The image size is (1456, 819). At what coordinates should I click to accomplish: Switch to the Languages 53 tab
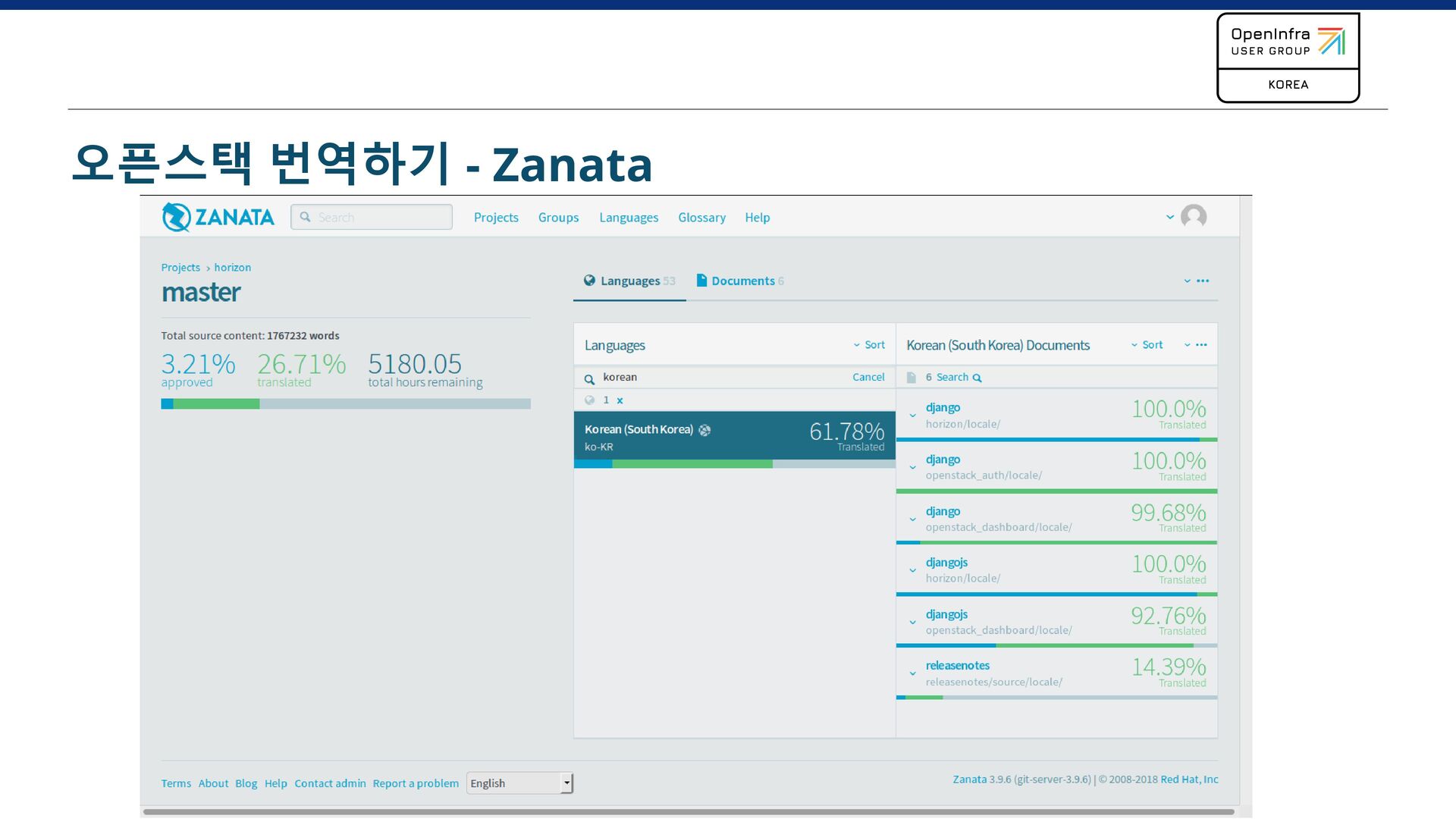click(x=629, y=281)
